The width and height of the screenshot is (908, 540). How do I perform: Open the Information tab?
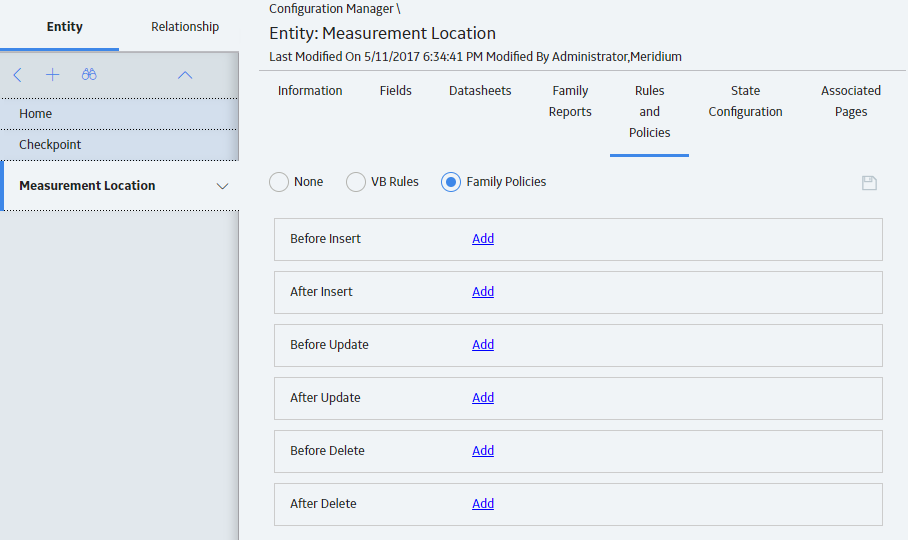tap(310, 91)
